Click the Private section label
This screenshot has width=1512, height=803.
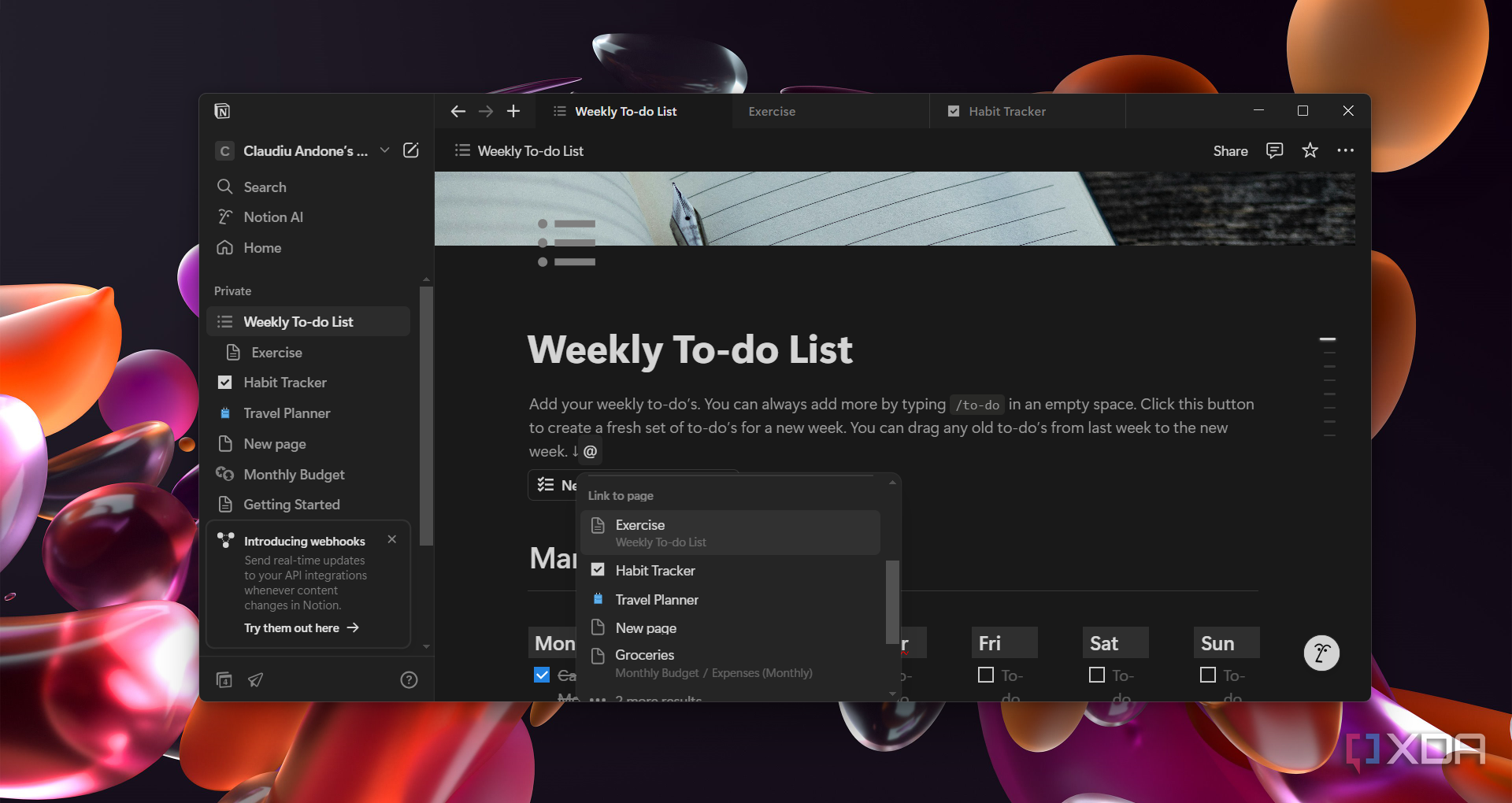tap(233, 291)
